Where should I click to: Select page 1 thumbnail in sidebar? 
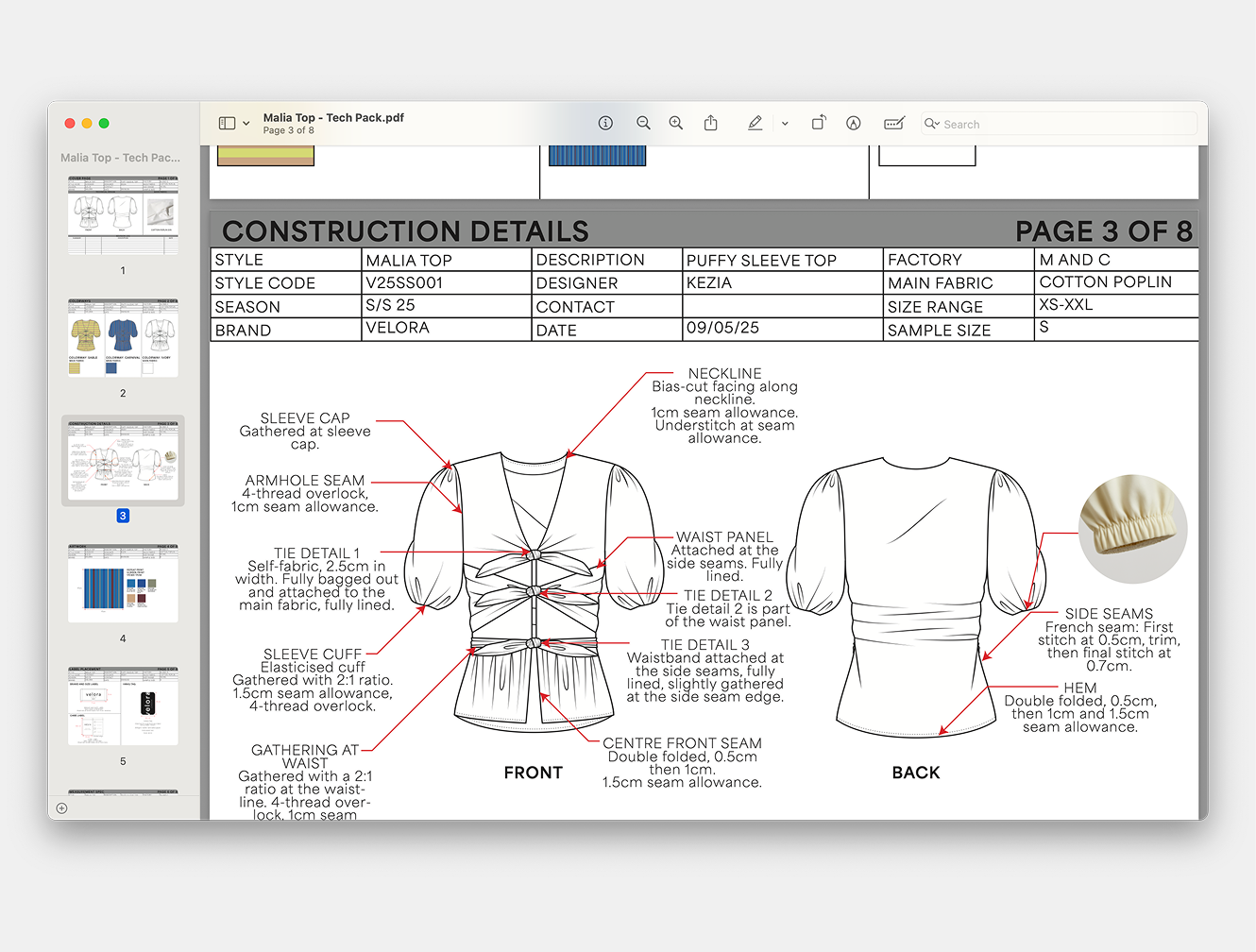tap(123, 215)
